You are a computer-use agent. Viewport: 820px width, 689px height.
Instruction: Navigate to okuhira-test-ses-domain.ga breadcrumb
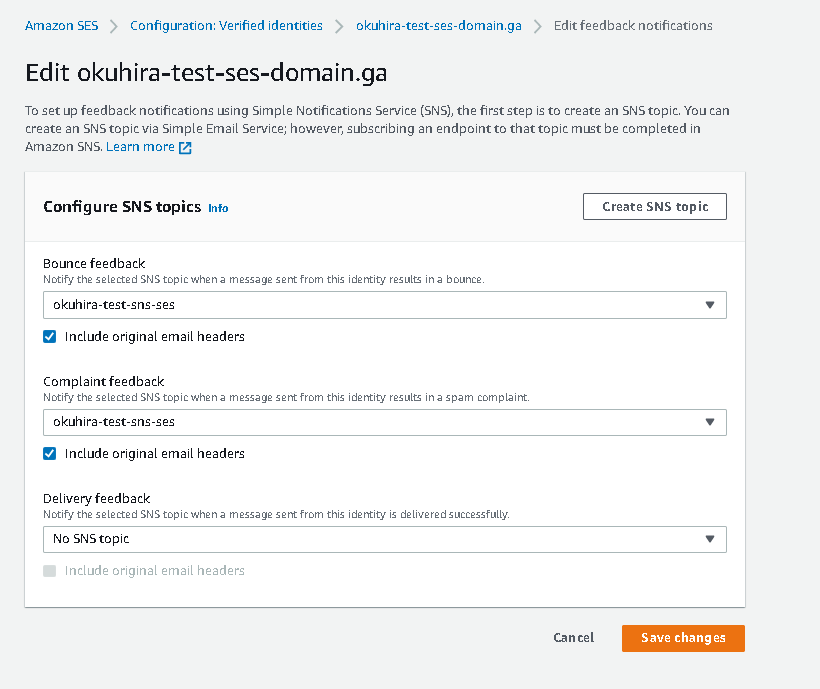click(438, 26)
